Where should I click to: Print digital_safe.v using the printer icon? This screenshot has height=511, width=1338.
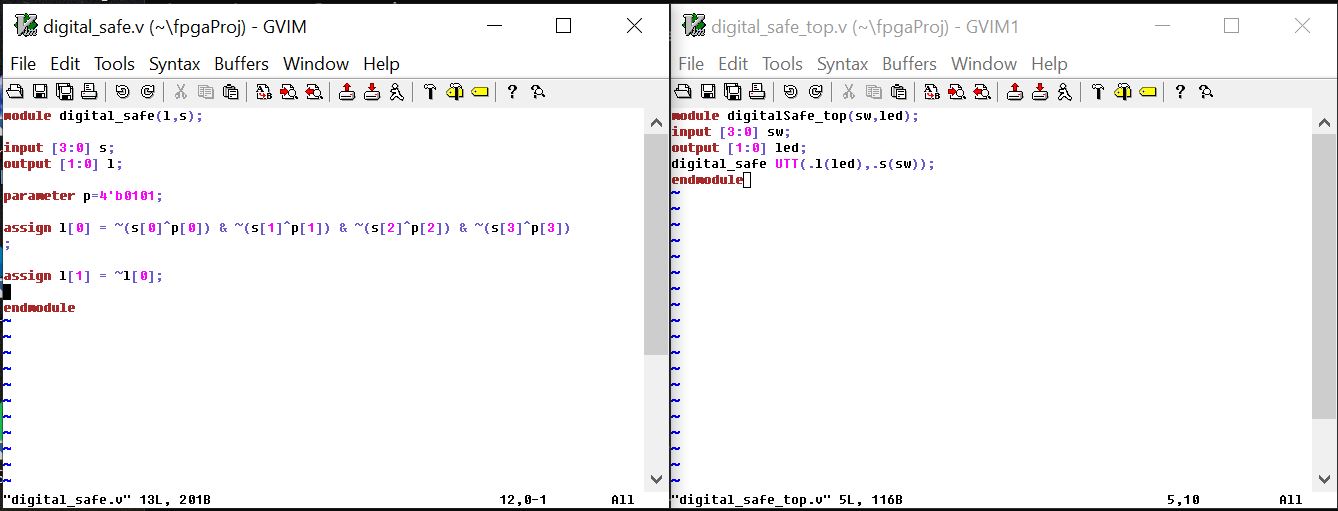(x=89, y=92)
